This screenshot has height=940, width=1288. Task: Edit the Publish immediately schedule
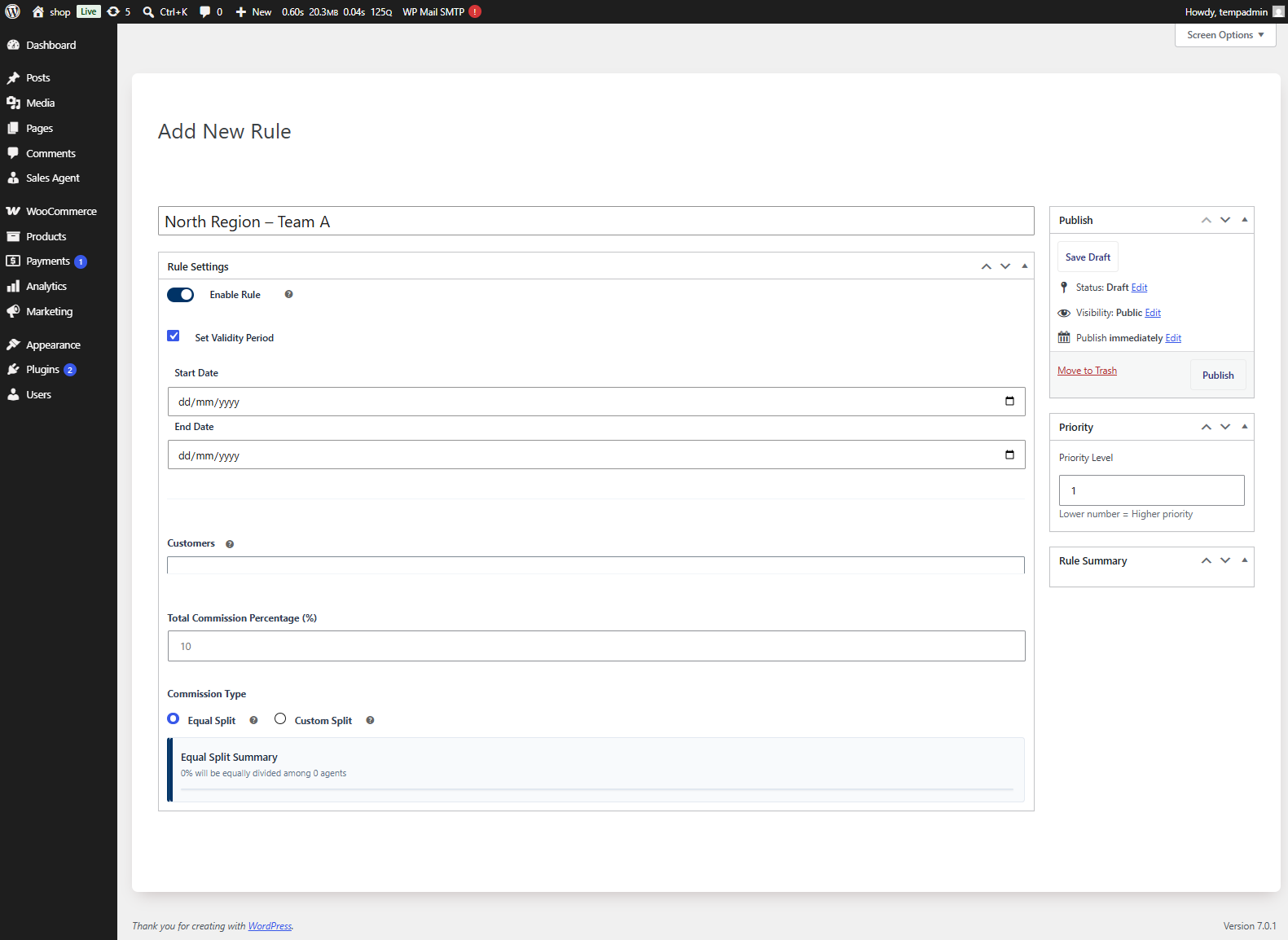click(1173, 338)
